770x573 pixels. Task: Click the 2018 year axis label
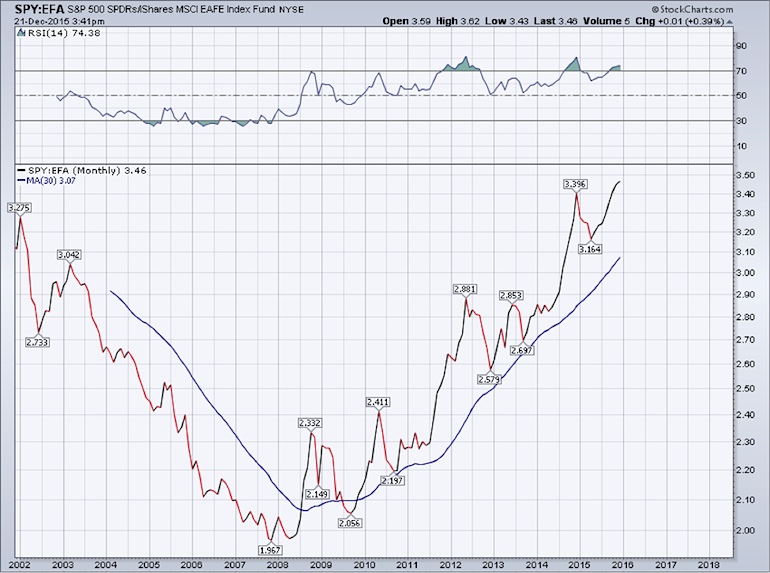coord(710,565)
